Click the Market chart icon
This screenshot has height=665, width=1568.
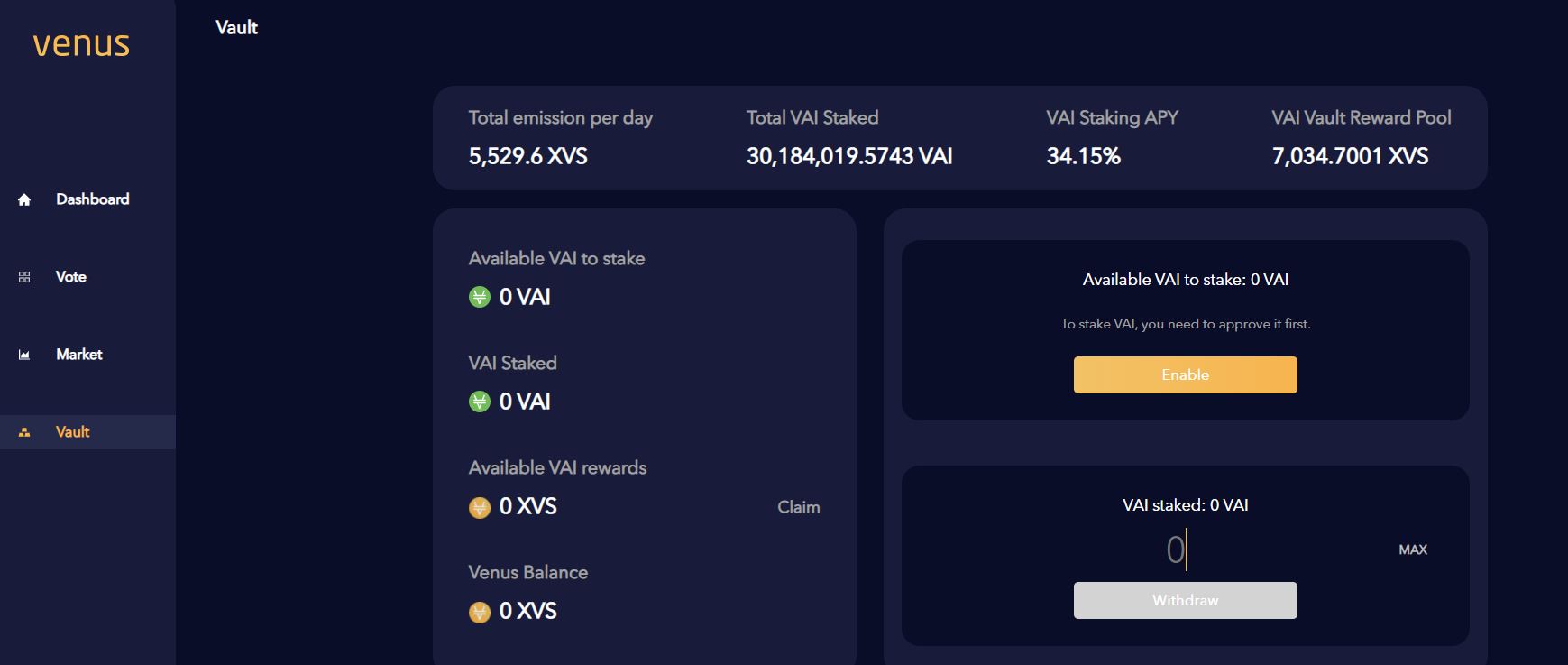point(24,355)
